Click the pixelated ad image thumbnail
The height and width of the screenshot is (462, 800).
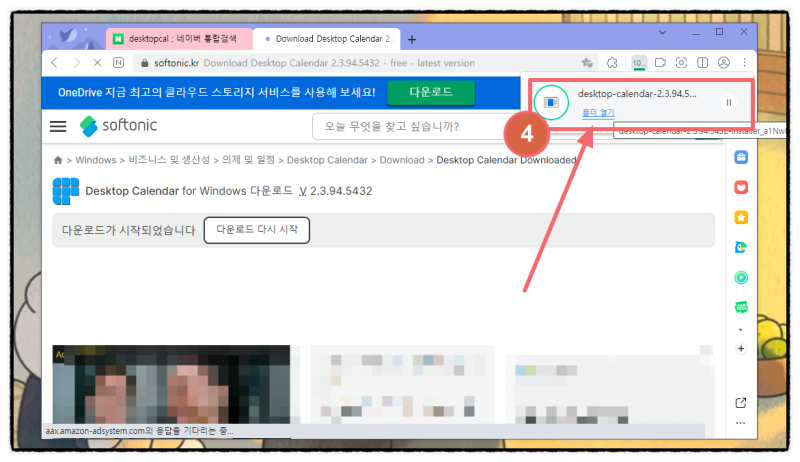pyautogui.click(x=171, y=384)
